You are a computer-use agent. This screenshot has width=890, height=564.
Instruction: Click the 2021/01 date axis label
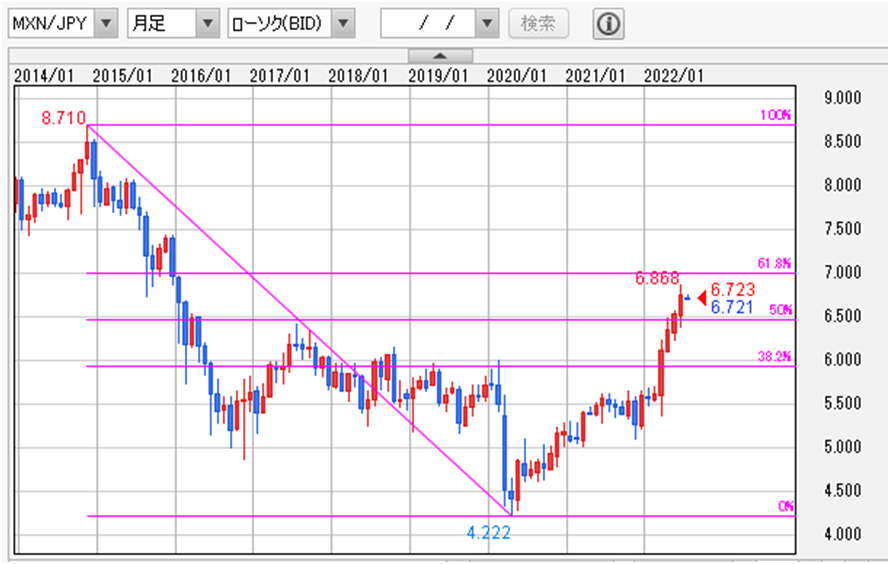595,76
